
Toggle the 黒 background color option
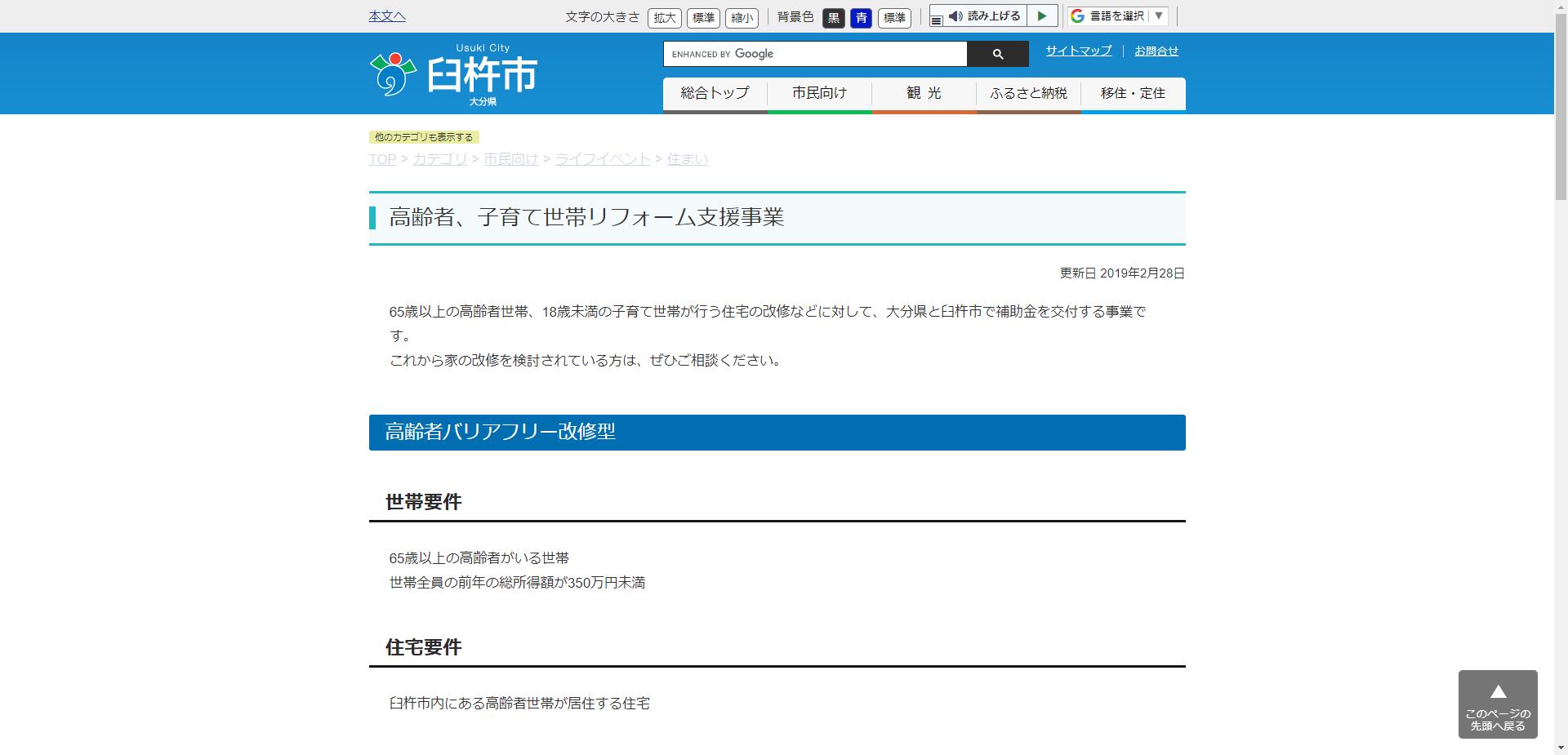833,18
